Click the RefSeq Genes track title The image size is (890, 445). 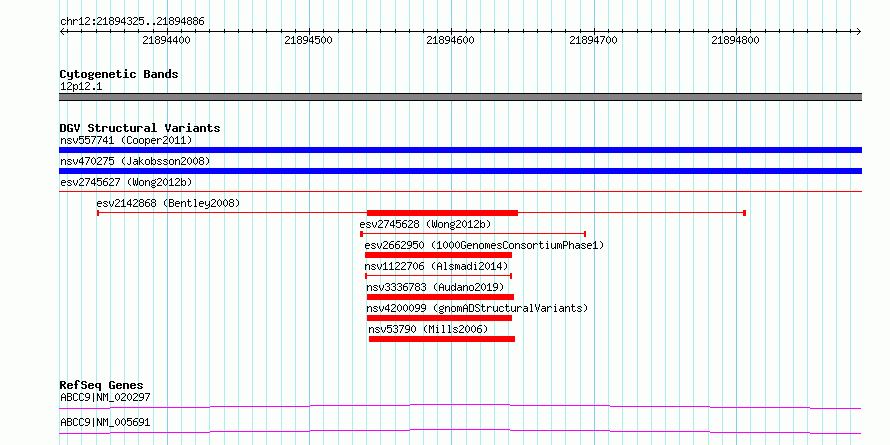101,385
